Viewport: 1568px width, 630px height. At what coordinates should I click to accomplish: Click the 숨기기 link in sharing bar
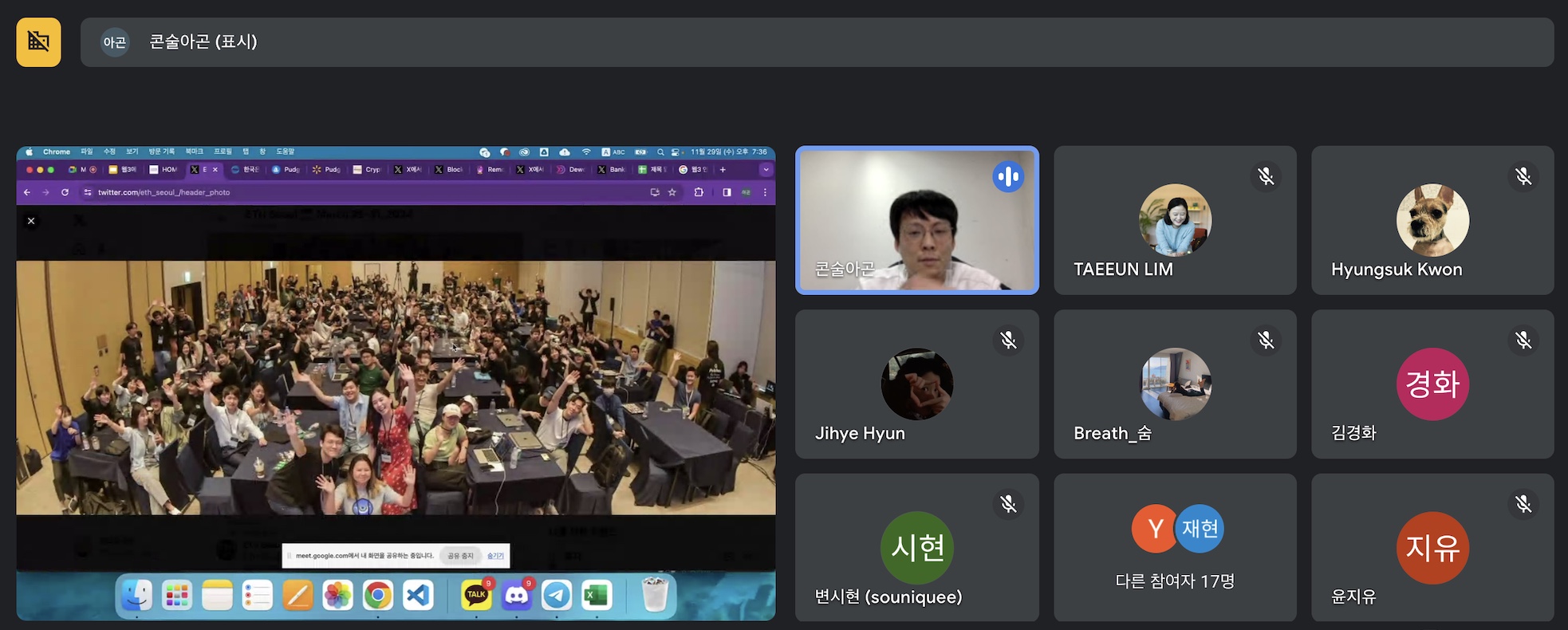pos(495,556)
